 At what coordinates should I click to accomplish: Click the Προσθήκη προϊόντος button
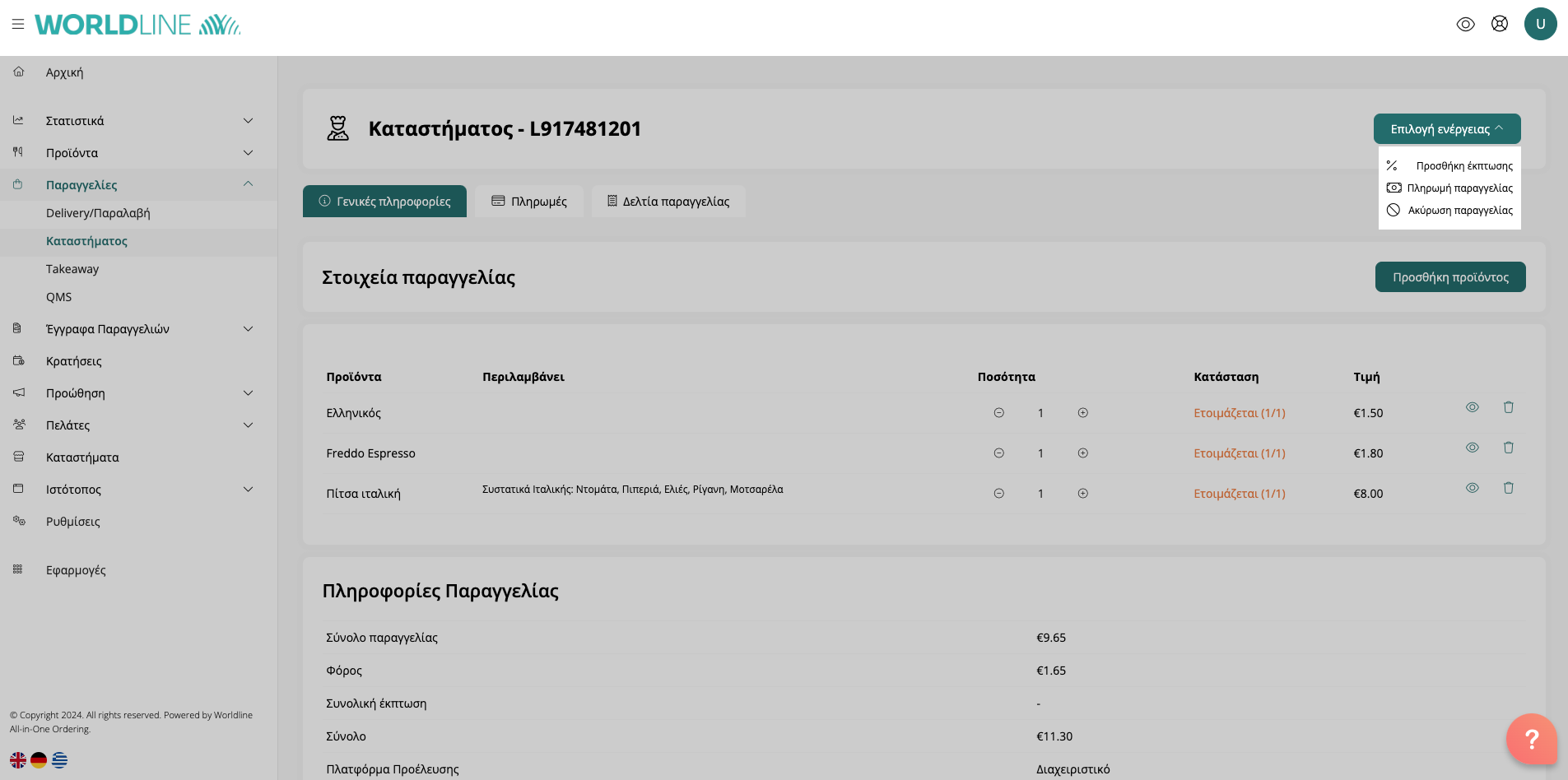point(1449,277)
